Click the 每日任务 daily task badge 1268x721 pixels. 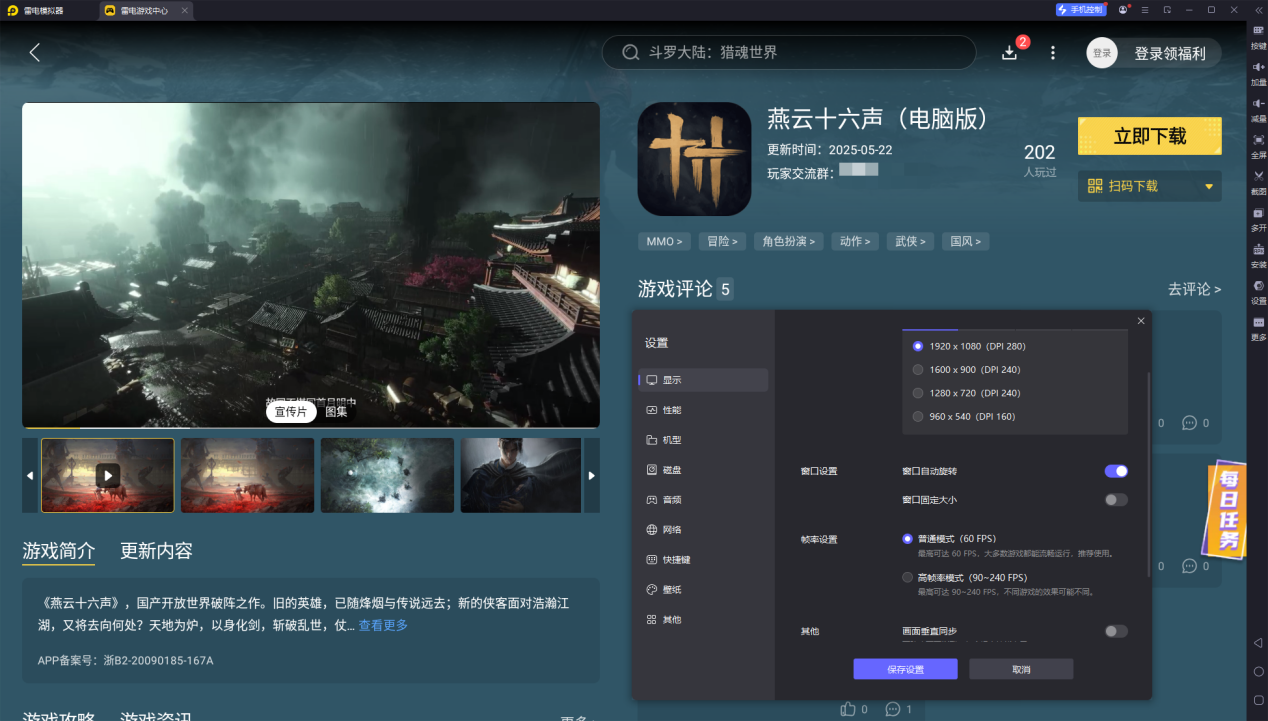1228,508
